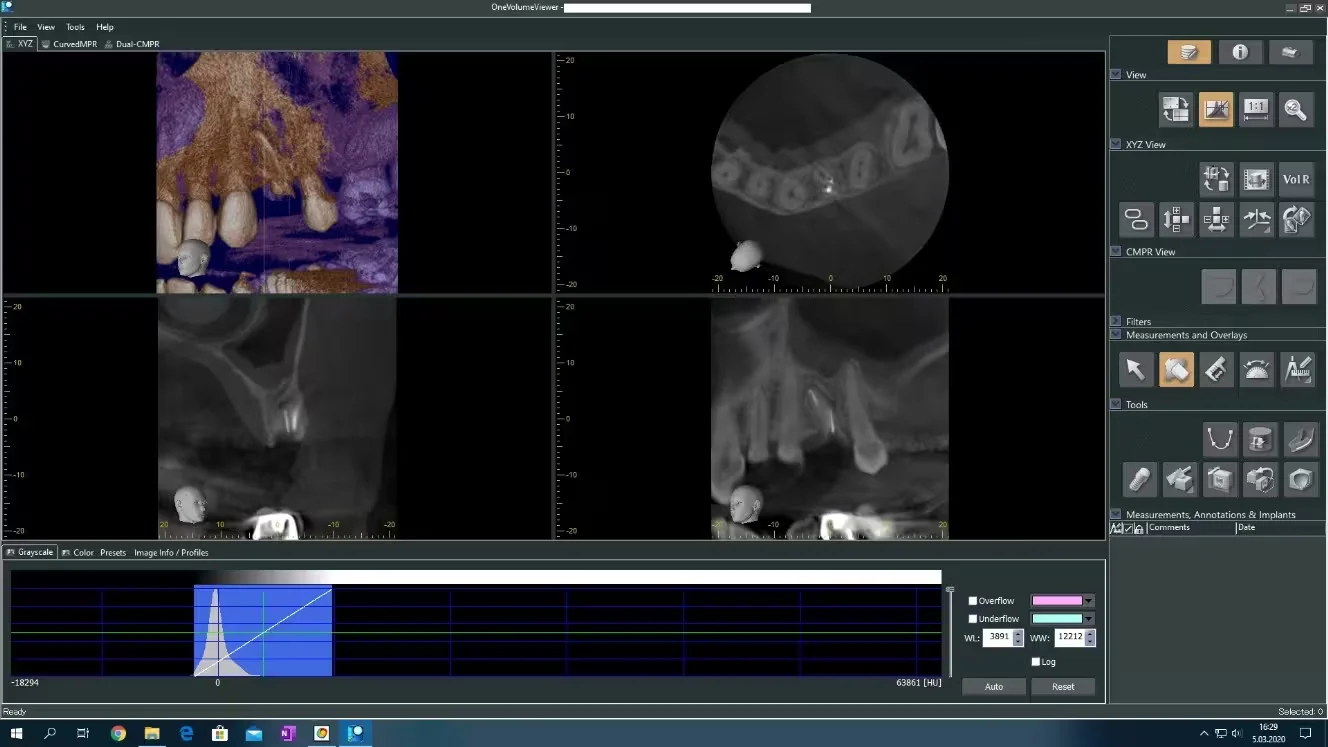Toggle the Log checkbox
This screenshot has height=747, width=1328.
1036,662
